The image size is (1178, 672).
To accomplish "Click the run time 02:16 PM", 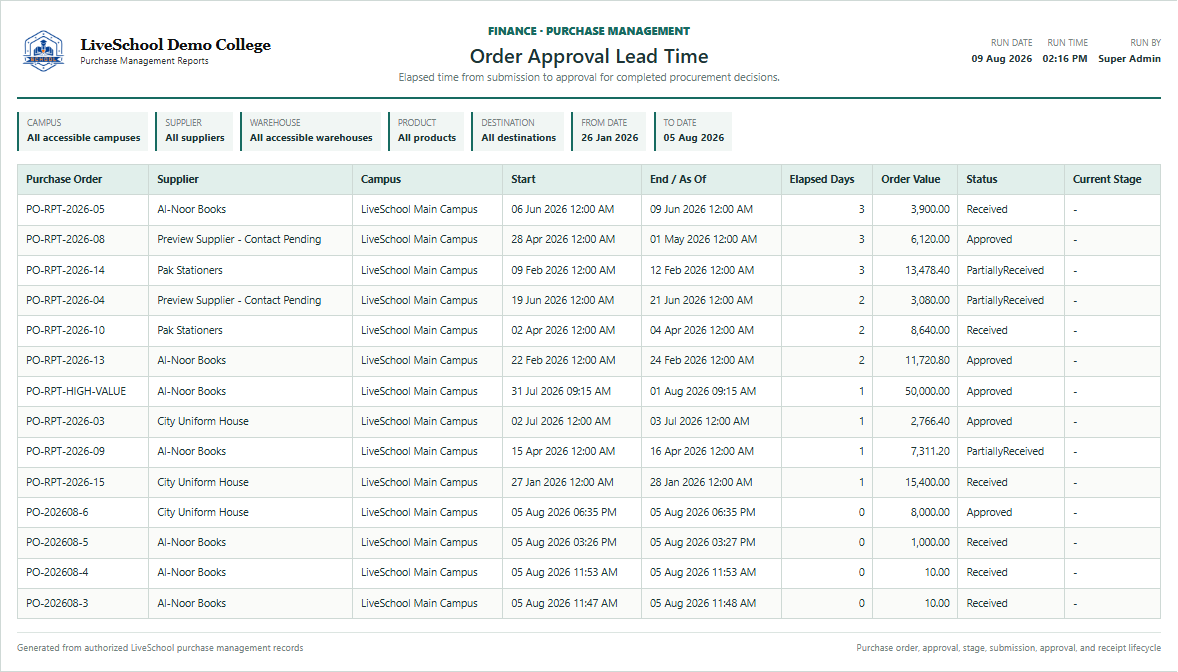I will click(x=1065, y=59).
